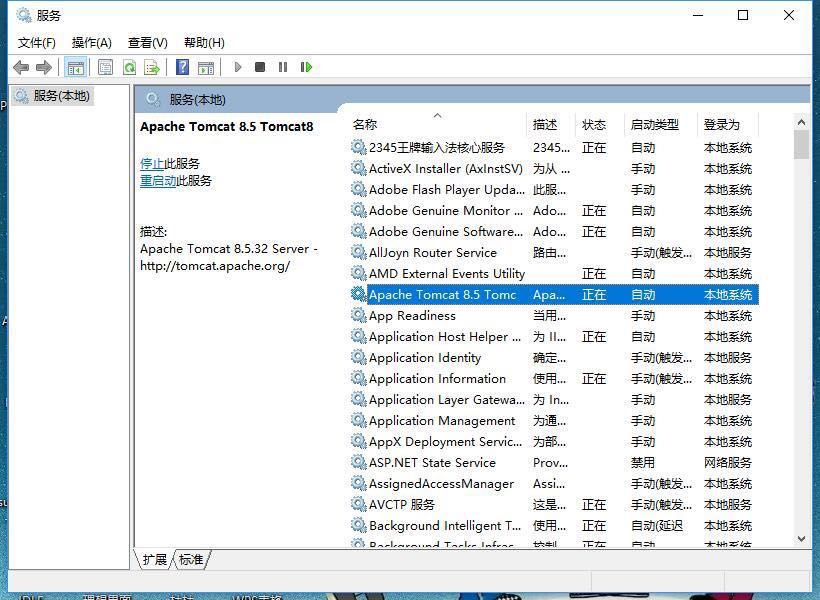The width and height of the screenshot is (820, 600).
Task: Click the 服务(本地) header in right pane
Action: pyautogui.click(x=197, y=99)
